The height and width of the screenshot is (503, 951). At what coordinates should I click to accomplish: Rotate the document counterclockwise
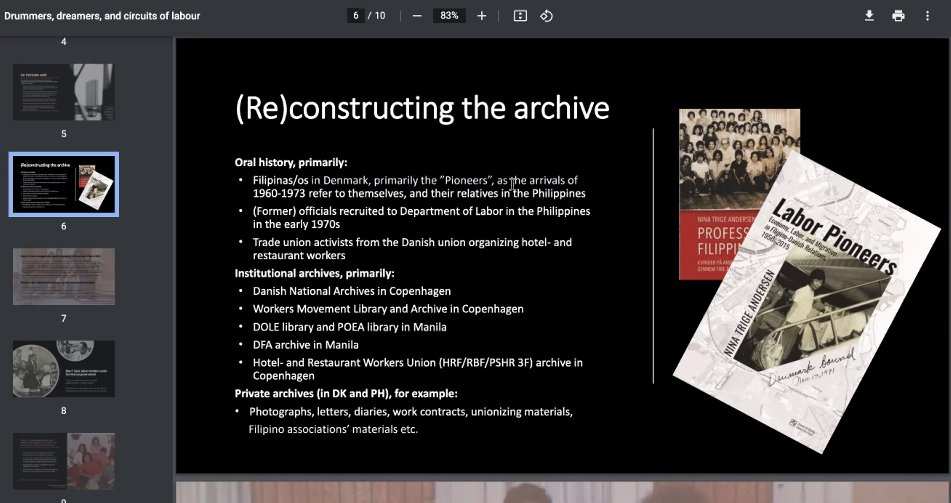tap(546, 16)
